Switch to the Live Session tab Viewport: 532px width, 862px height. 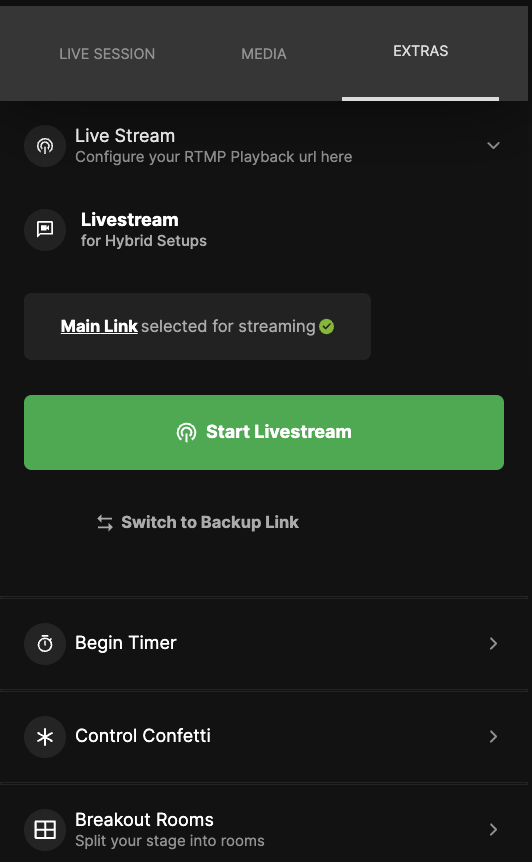click(x=107, y=54)
